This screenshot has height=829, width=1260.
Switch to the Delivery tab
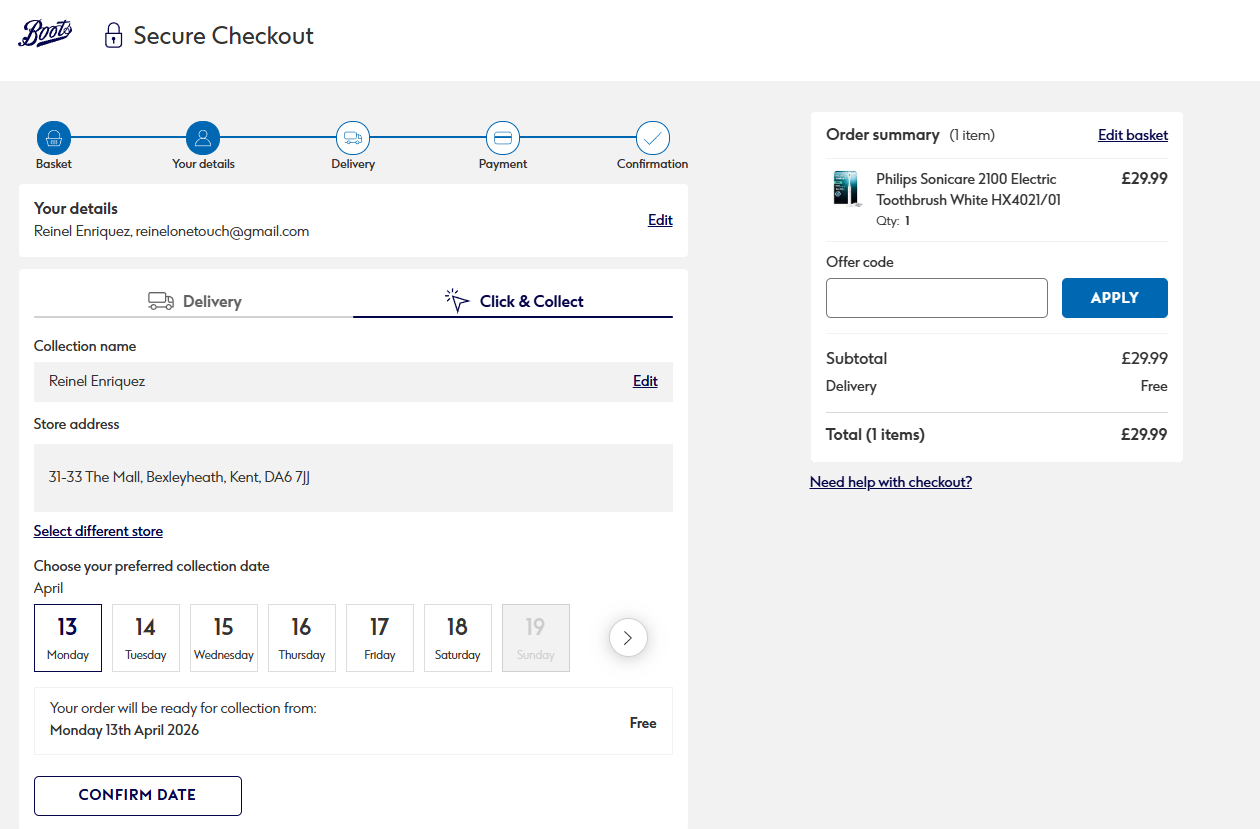coord(194,301)
